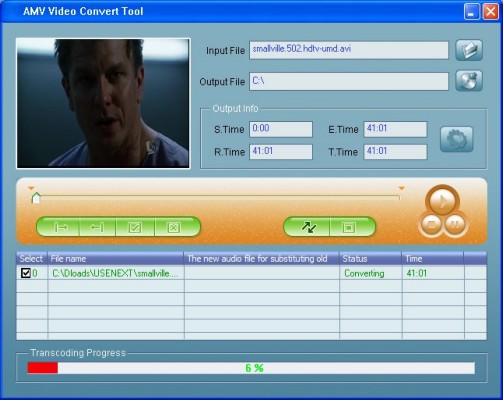Uncheck file row 0 checkbox
503x400 pixels.
(x=25, y=273)
